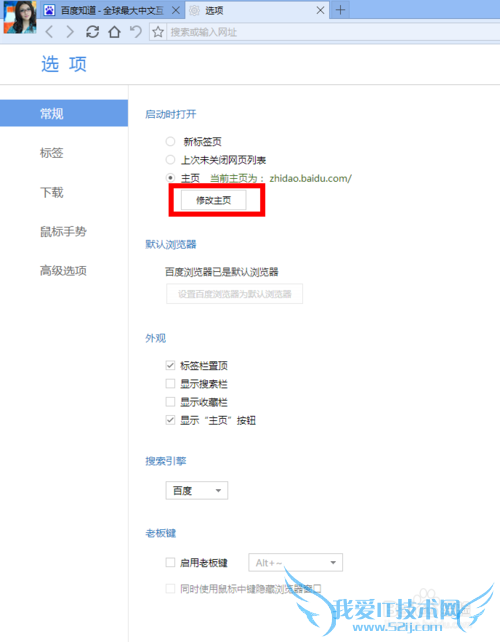Click the zhidao.baidu.com/ homepage link
The image size is (500, 642).
(310, 178)
